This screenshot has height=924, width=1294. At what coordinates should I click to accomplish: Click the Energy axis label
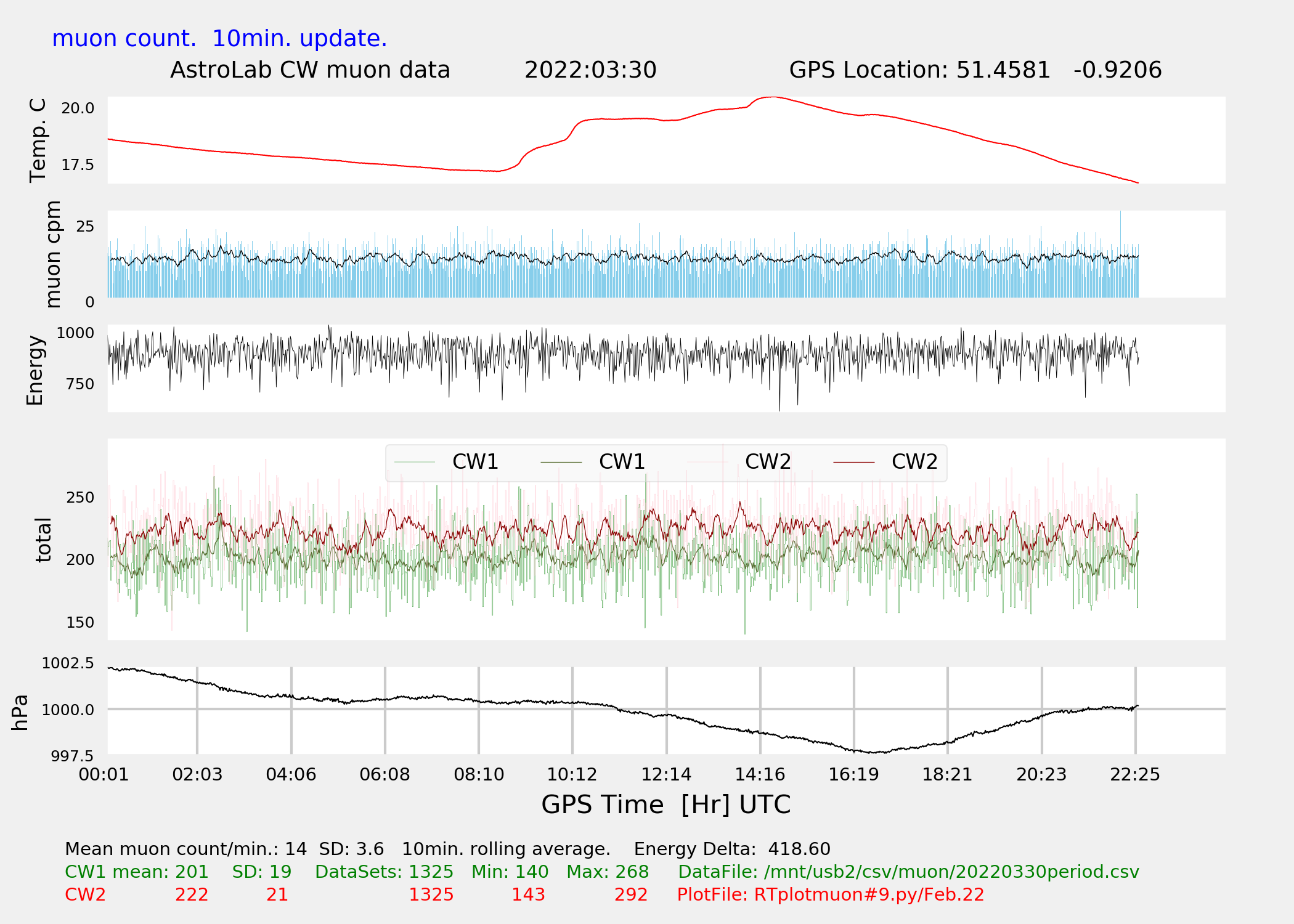[x=35, y=370]
